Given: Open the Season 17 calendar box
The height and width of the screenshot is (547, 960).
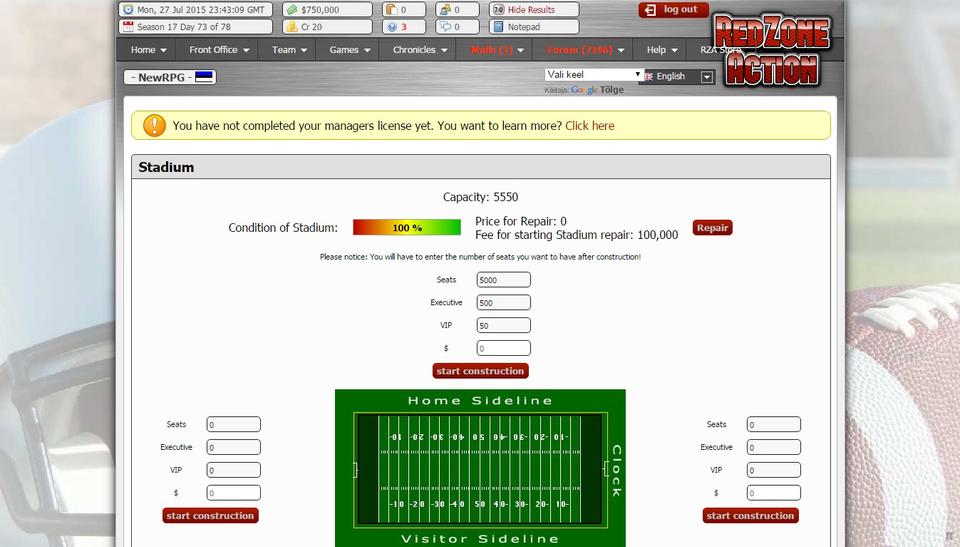Looking at the screenshot, I should (x=195, y=27).
